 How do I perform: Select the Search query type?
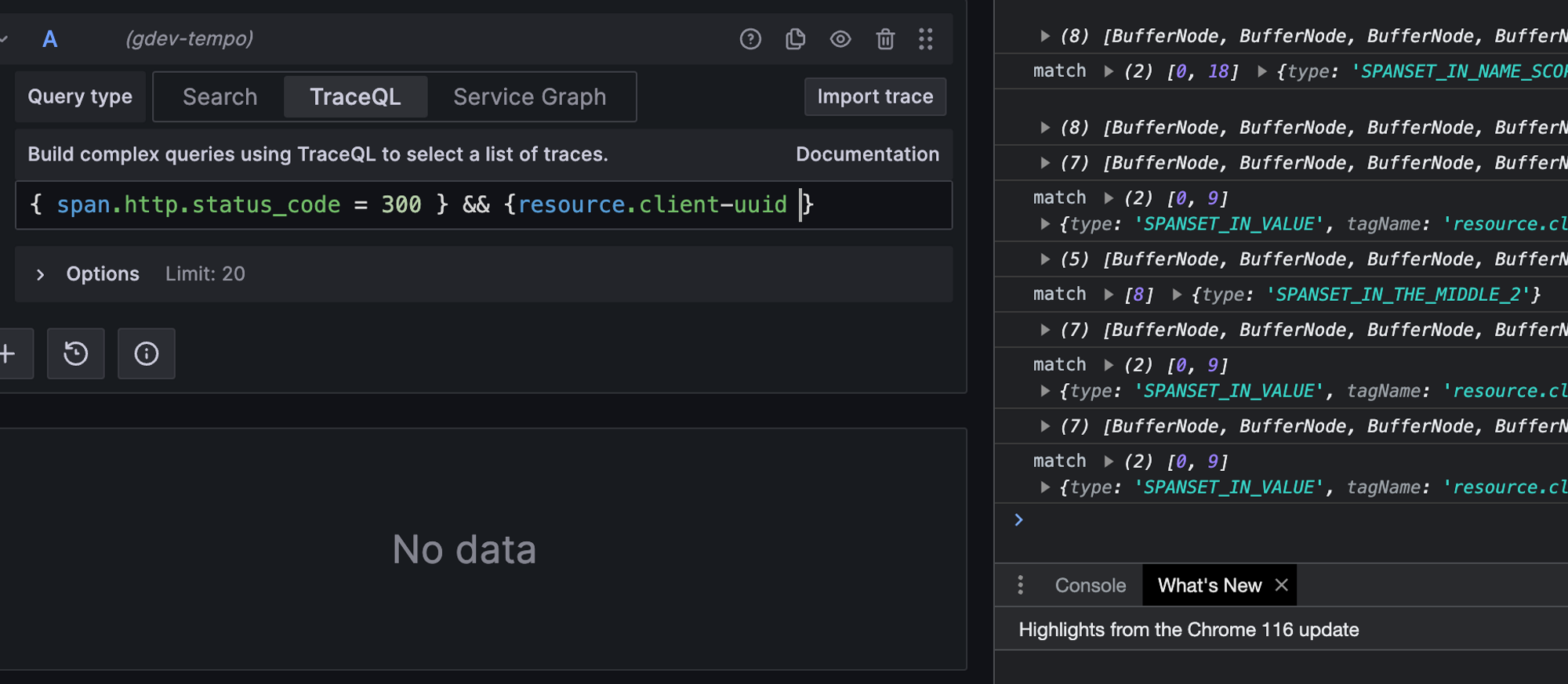(220, 97)
